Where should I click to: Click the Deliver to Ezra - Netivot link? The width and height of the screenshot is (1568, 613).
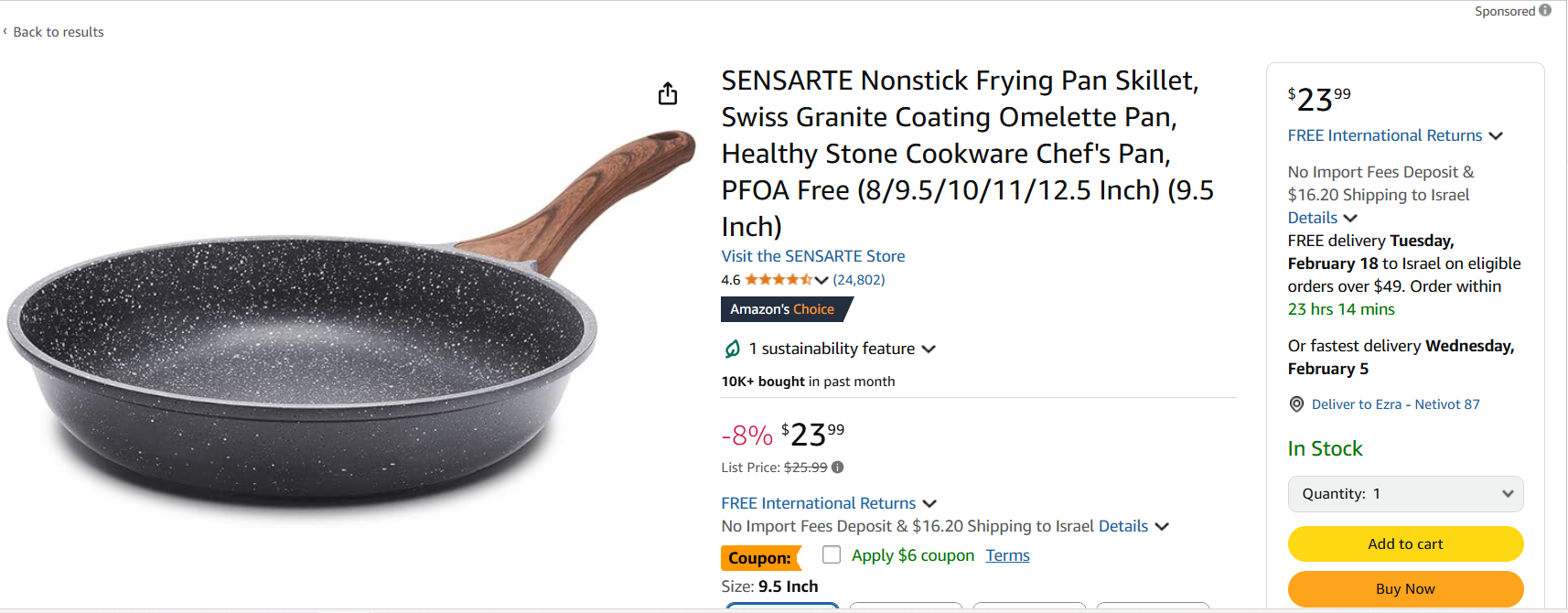click(1395, 404)
